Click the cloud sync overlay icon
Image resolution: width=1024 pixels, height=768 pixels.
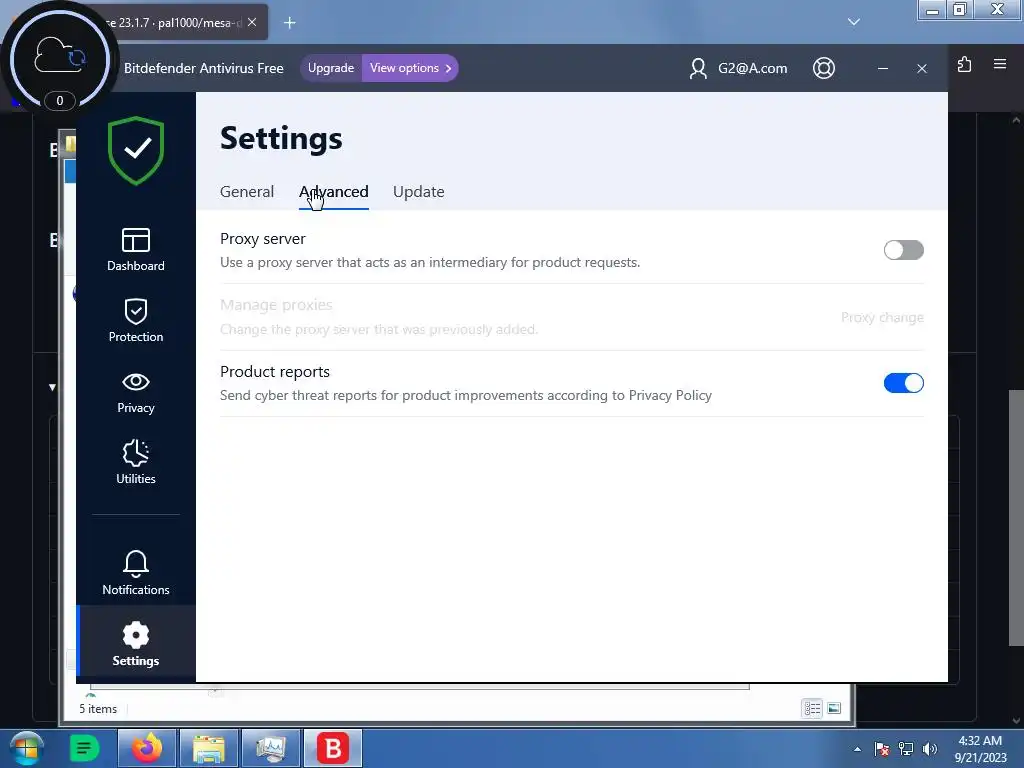(59, 57)
